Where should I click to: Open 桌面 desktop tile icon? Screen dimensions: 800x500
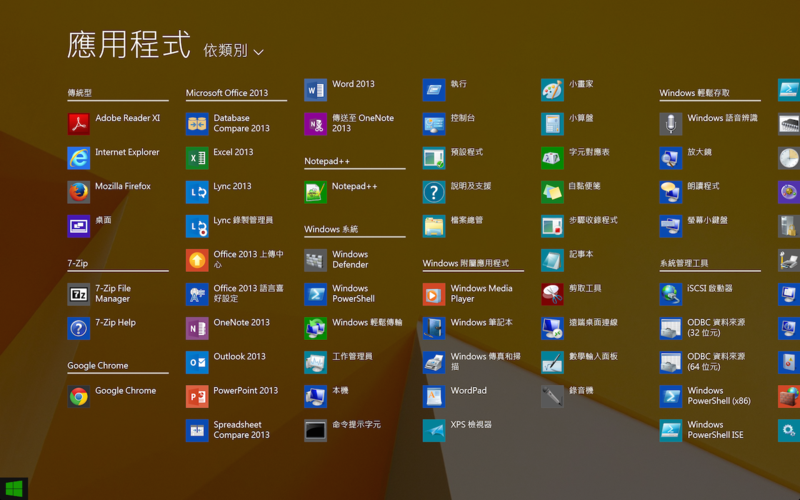(79, 227)
